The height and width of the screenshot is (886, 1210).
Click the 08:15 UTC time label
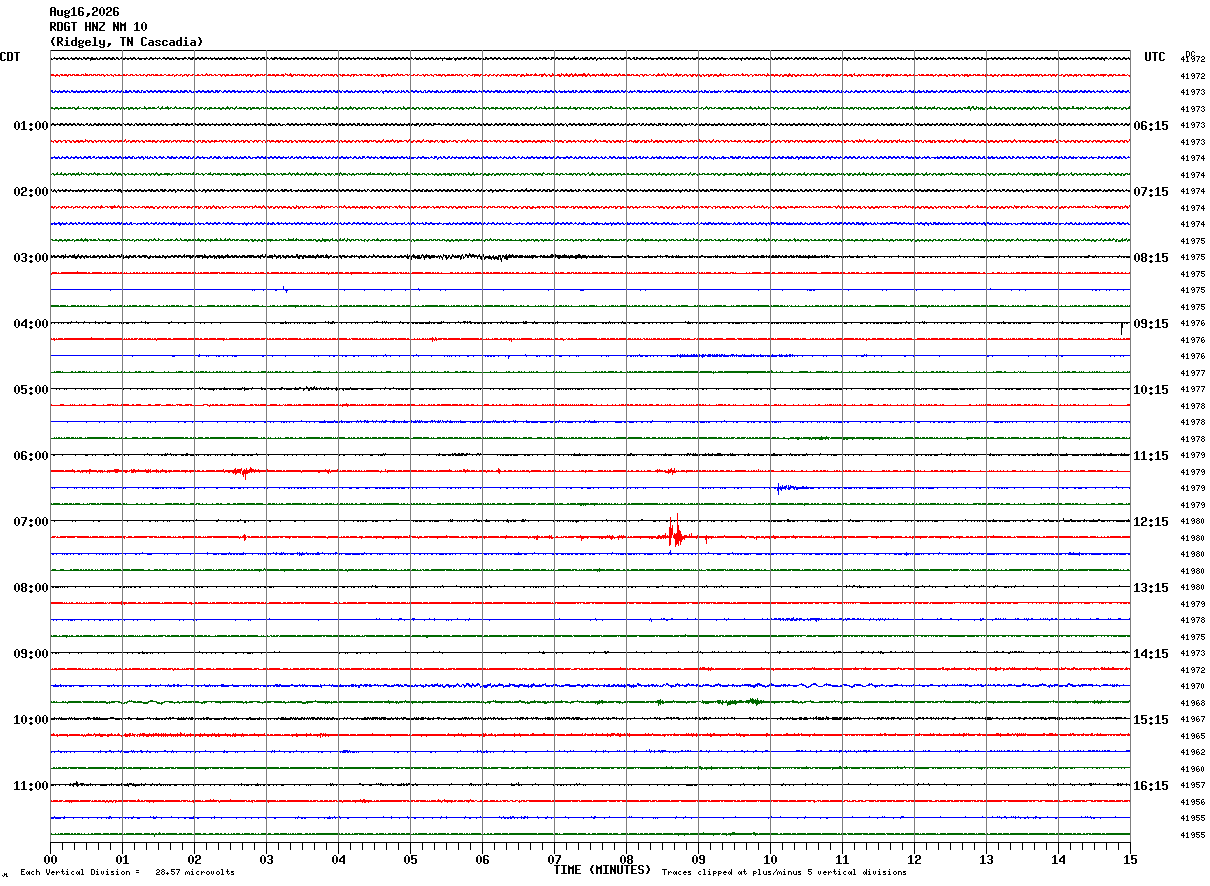(x=1150, y=258)
